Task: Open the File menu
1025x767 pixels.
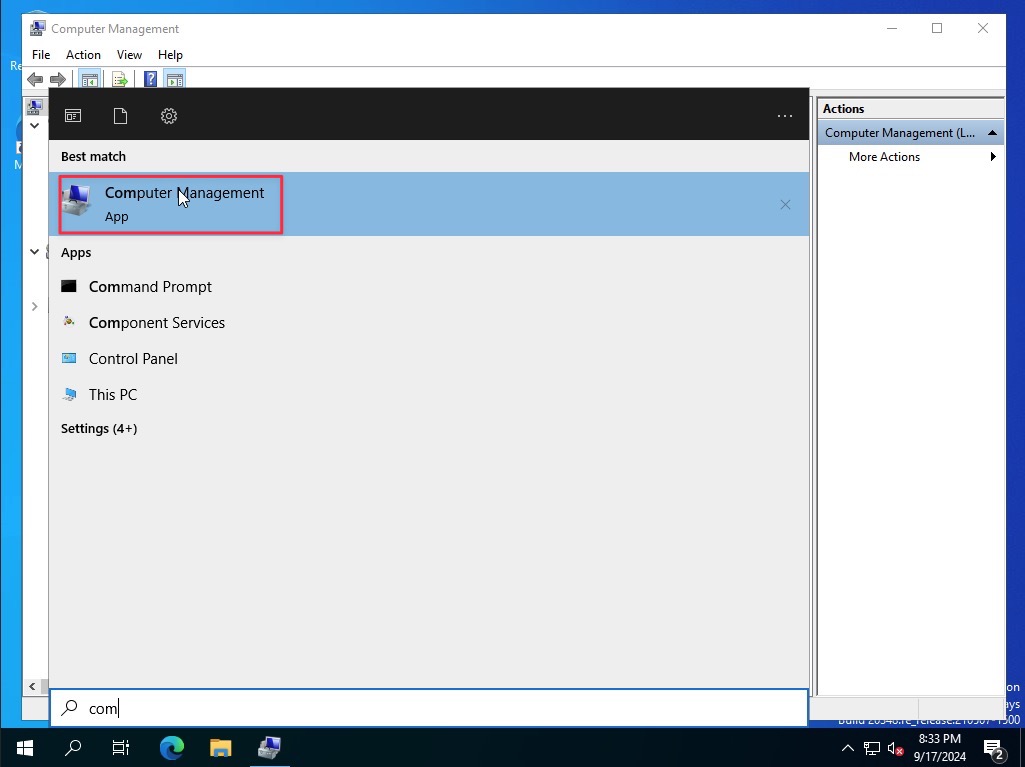Action: coord(41,55)
